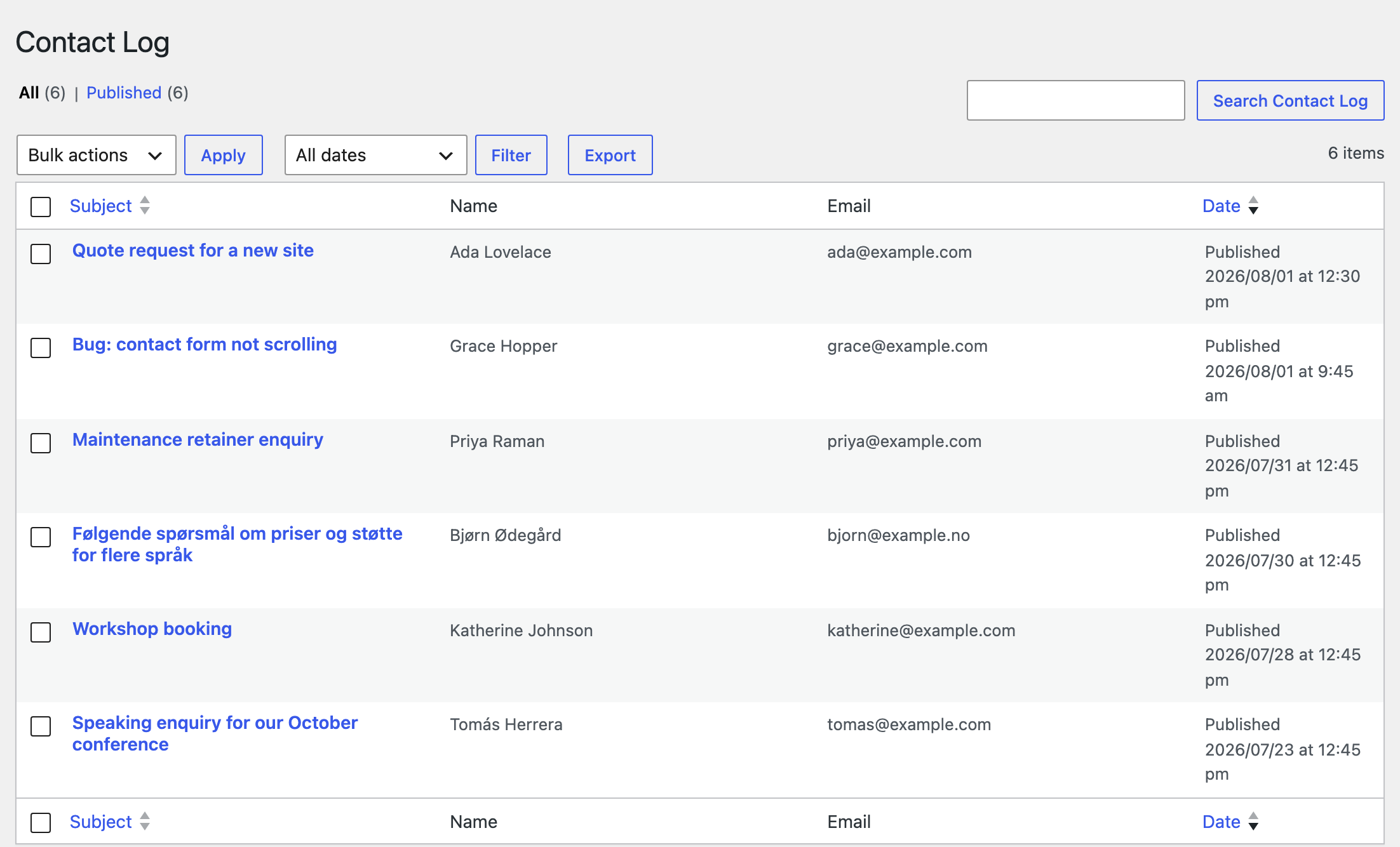The width and height of the screenshot is (1400, 847).
Task: Click the email grace@example.com
Action: click(x=907, y=346)
